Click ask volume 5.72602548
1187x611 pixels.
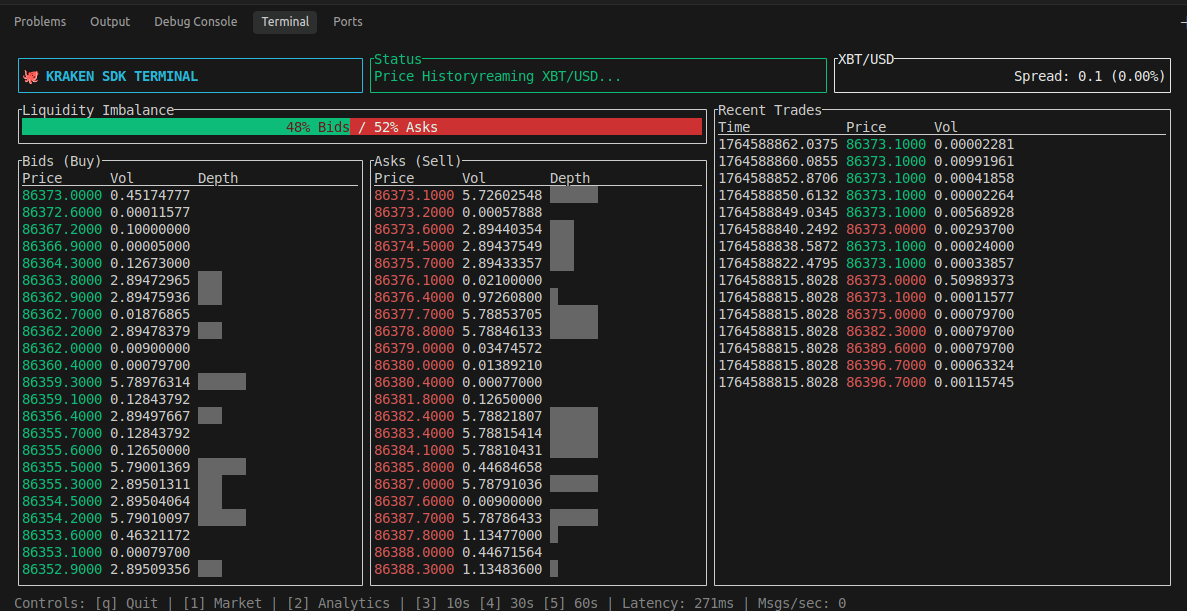(502, 195)
